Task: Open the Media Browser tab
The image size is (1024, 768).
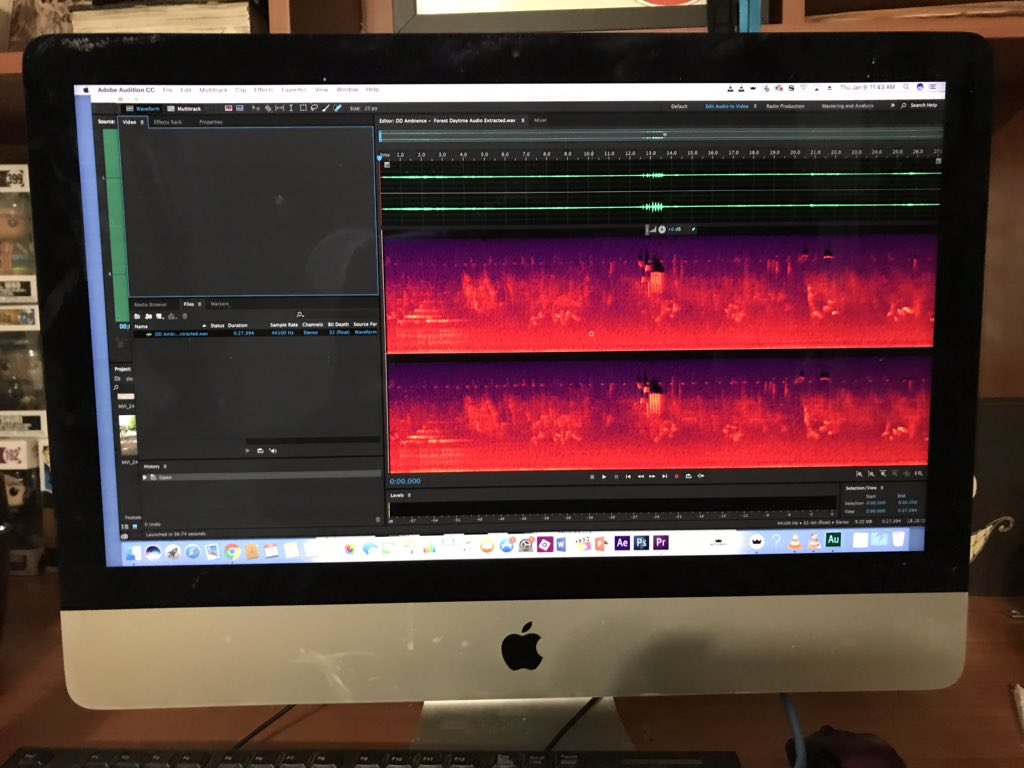Action: click(151, 304)
